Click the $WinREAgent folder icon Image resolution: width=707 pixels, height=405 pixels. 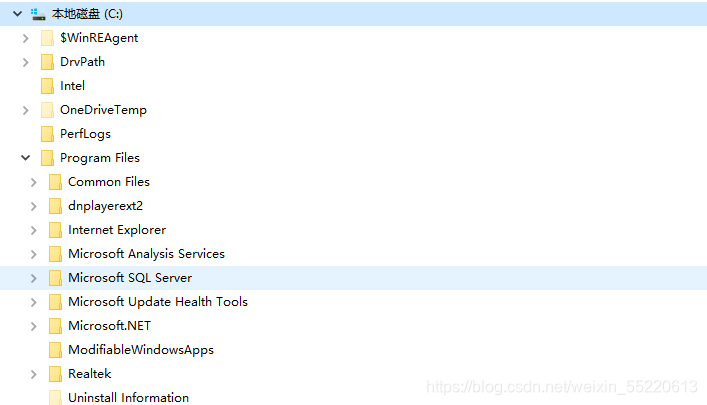47,38
